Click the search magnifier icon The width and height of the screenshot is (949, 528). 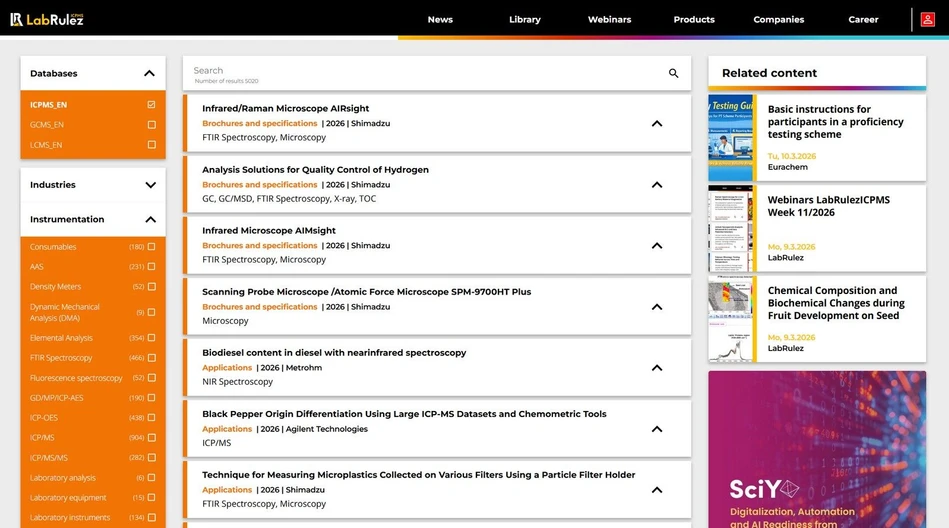click(x=673, y=73)
